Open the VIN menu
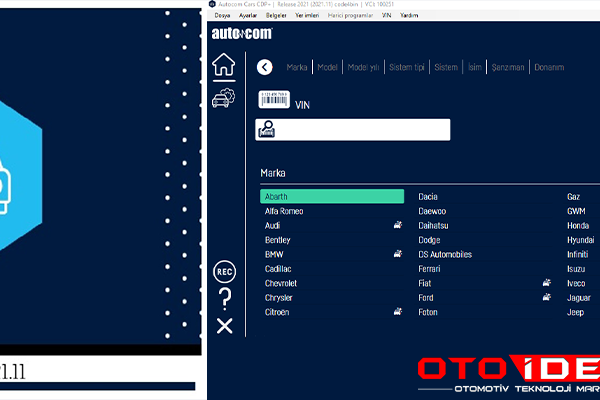The height and width of the screenshot is (400, 600). 386,16
